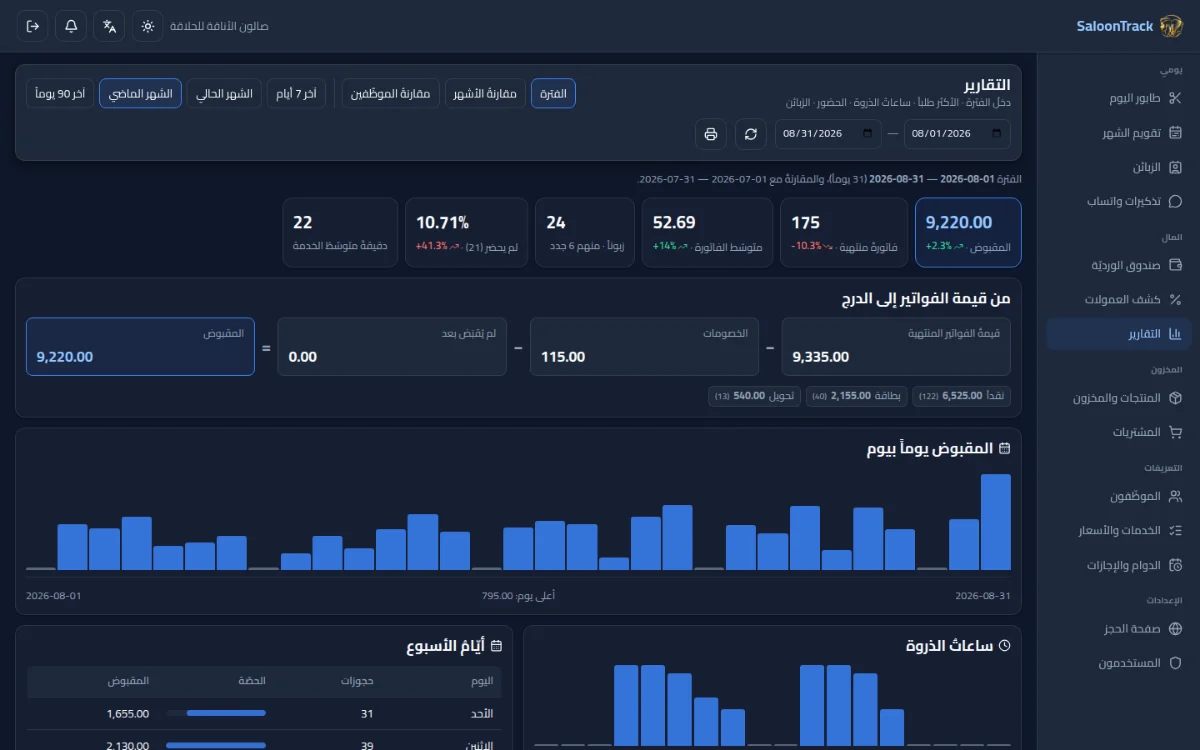
Task: Select the الشهر الحالي range
Action: (224, 94)
